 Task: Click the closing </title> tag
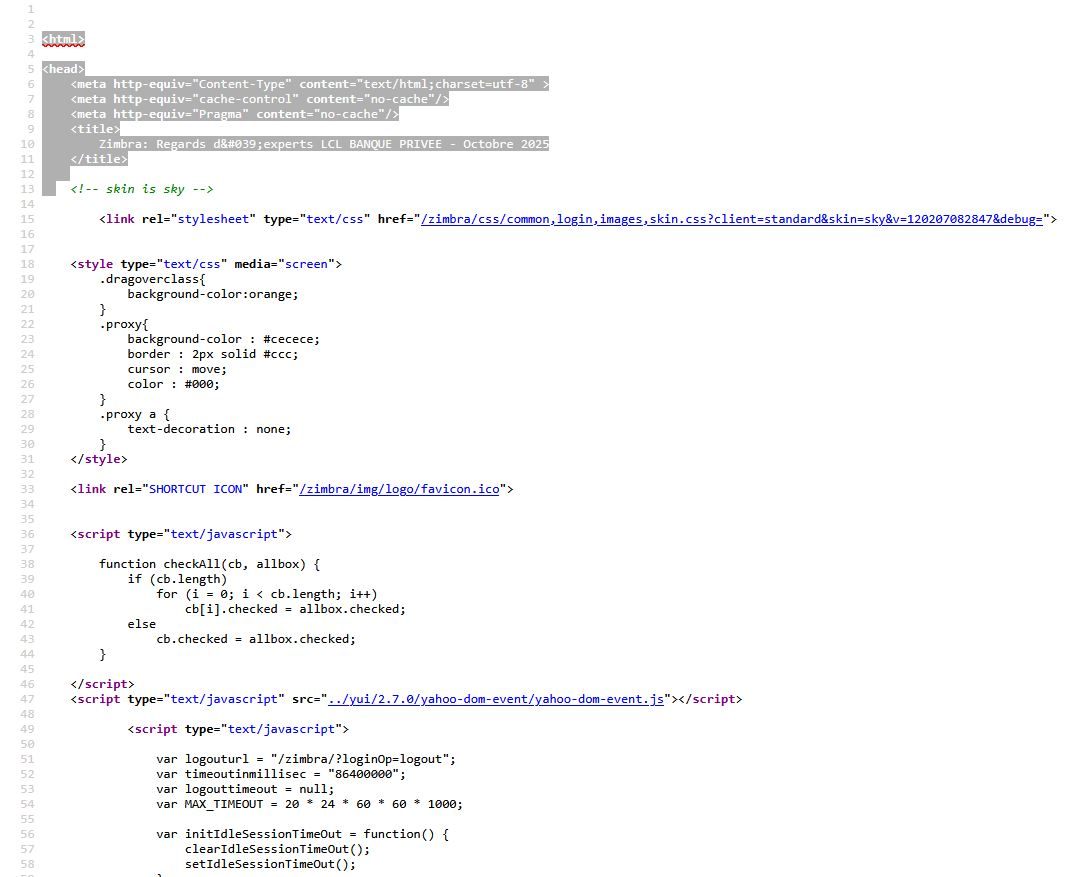click(99, 159)
